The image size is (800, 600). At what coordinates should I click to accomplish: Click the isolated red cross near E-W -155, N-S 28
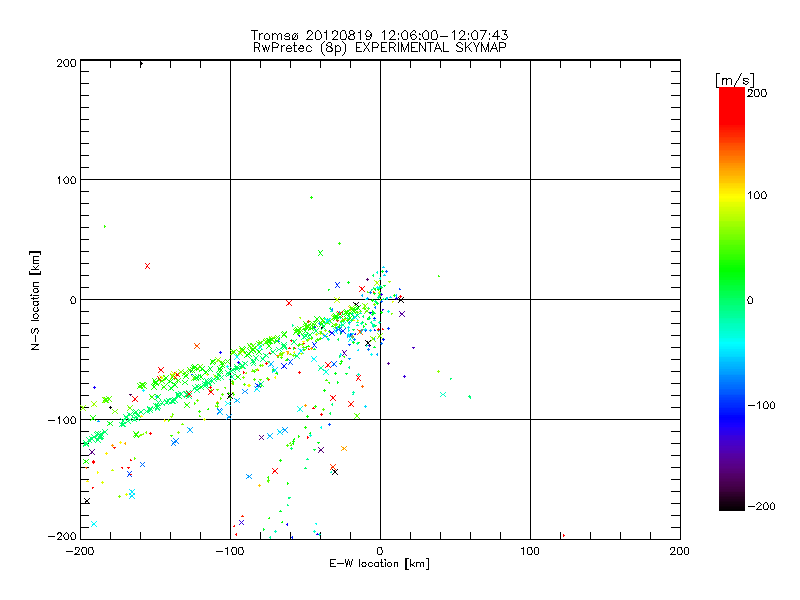tap(147, 266)
